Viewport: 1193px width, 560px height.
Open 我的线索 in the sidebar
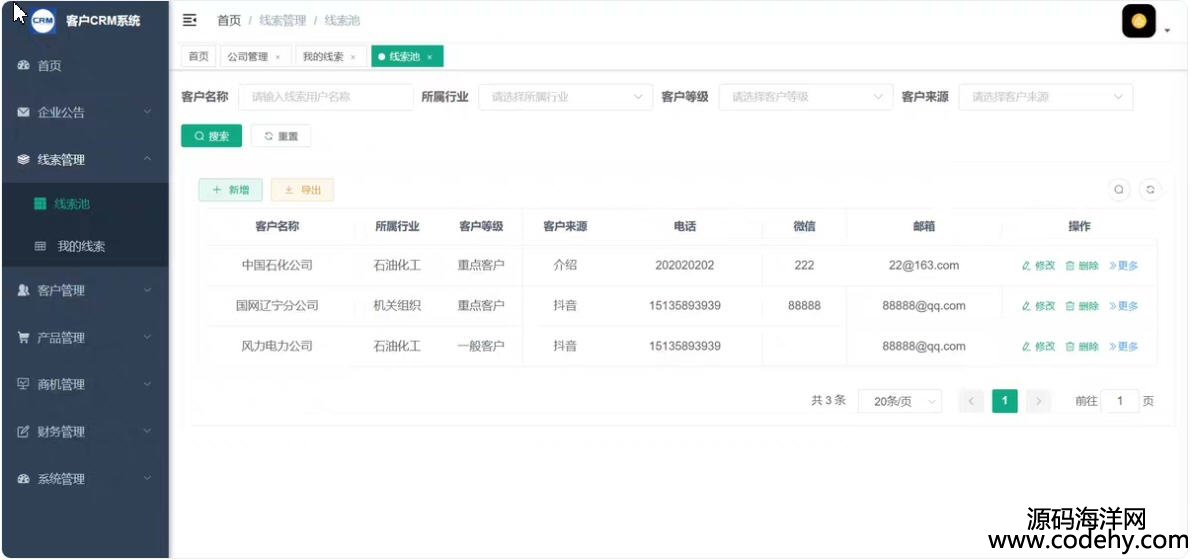[81, 246]
